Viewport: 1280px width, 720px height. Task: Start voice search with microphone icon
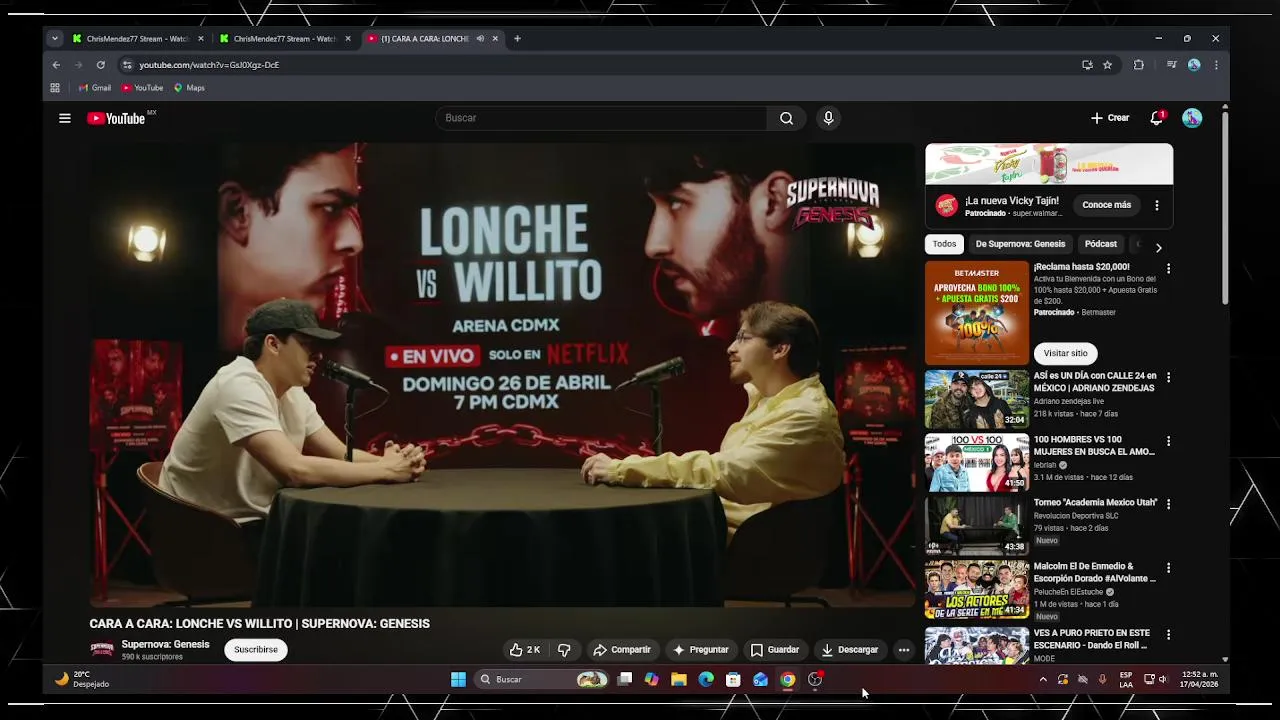828,118
